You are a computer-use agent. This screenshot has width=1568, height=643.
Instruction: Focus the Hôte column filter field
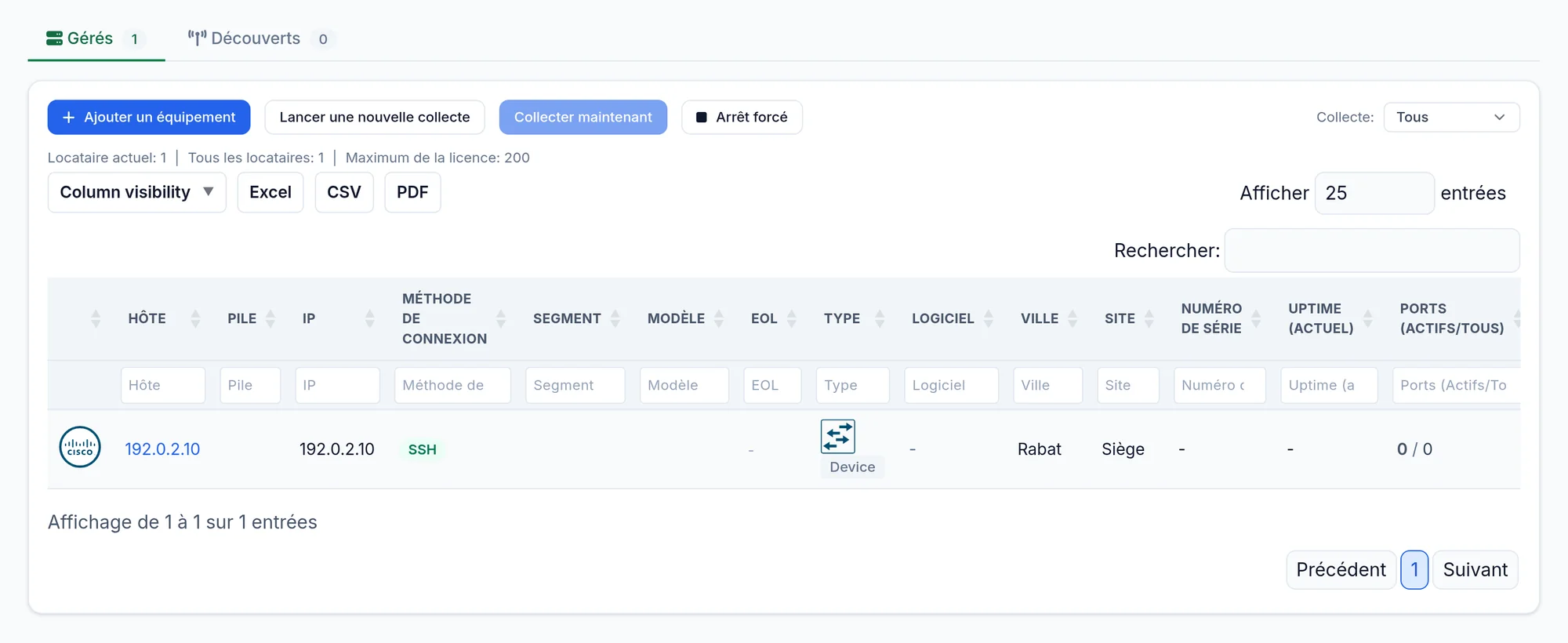pos(163,385)
